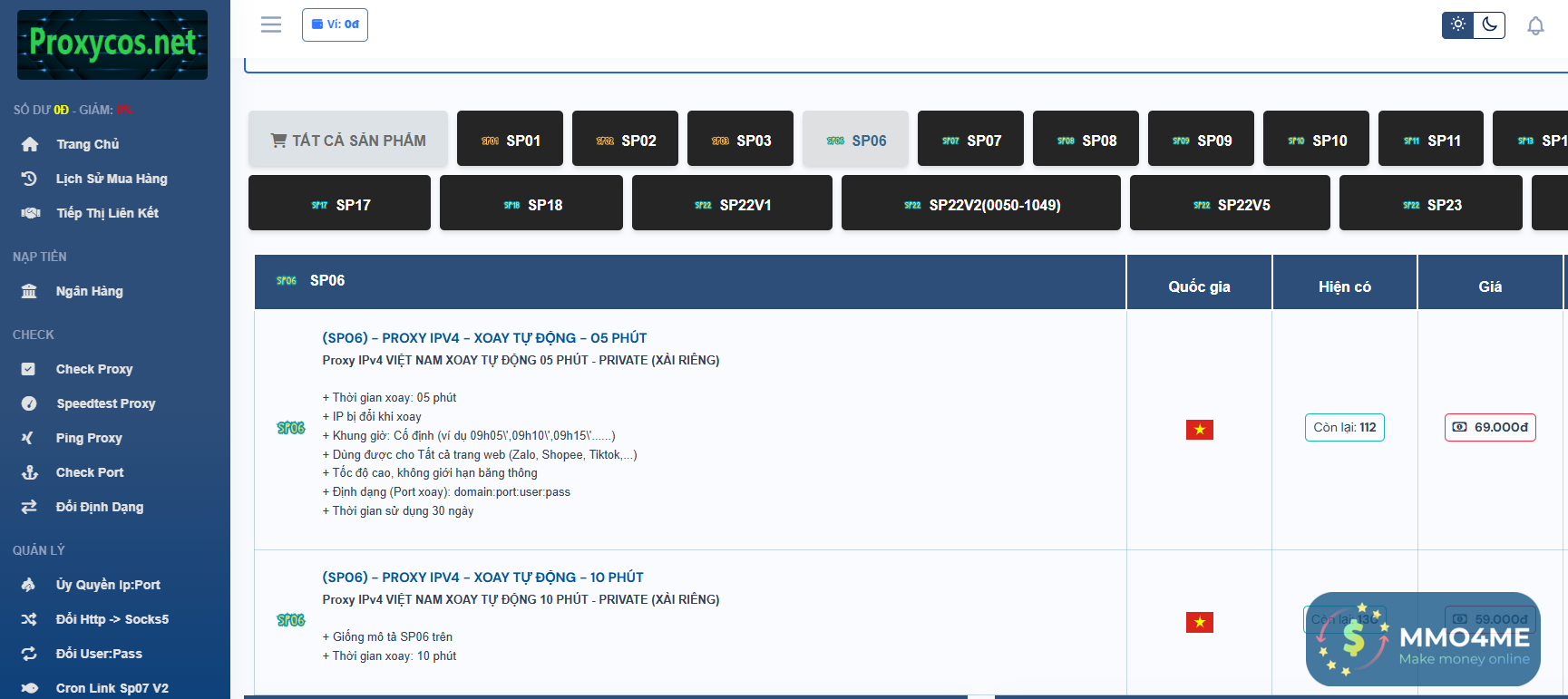1568x699 pixels.
Task: Click the Proxycos.net logo
Action: [x=112, y=44]
